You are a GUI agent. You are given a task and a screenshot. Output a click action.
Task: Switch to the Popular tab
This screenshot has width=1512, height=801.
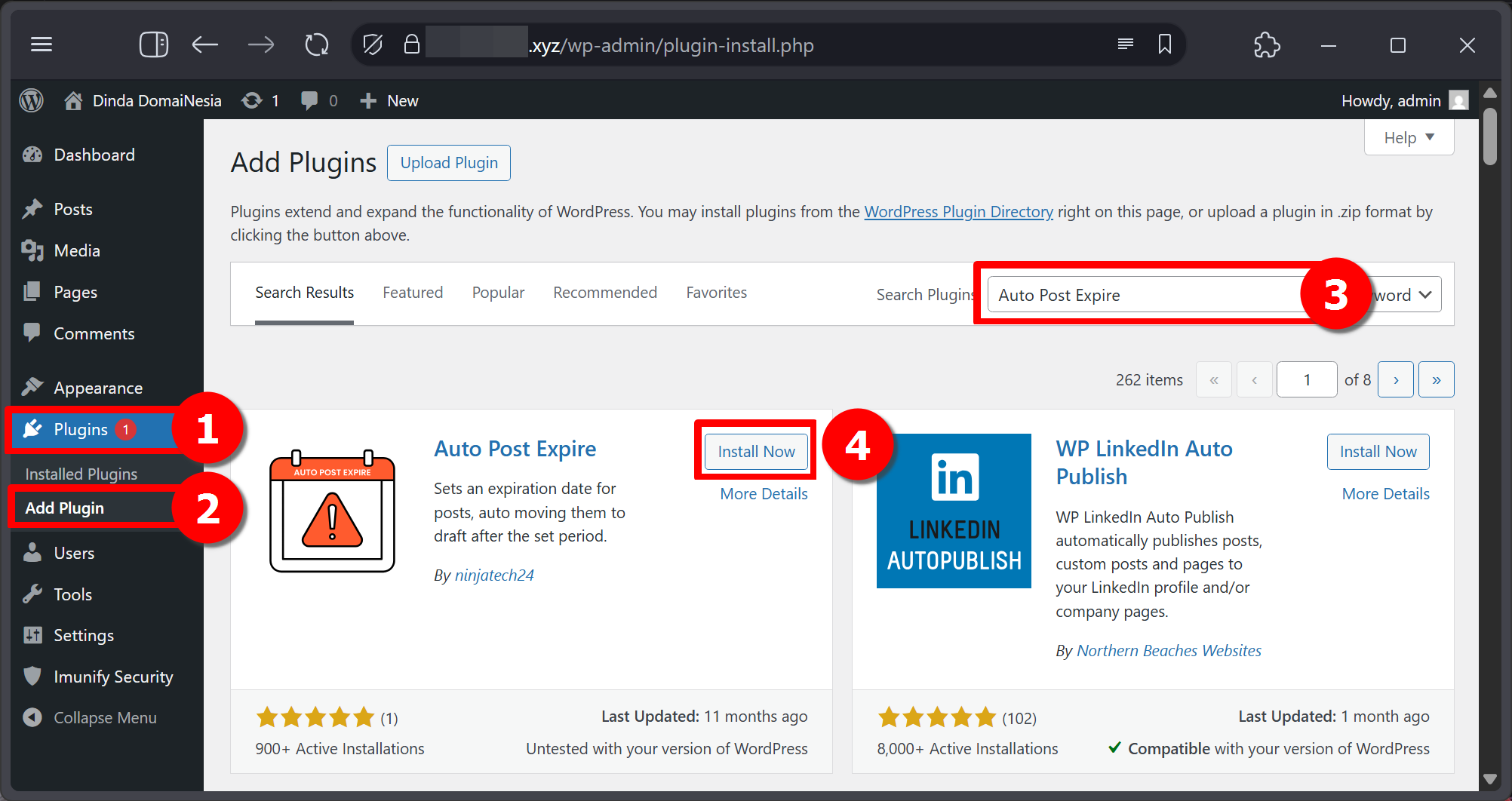click(x=498, y=293)
